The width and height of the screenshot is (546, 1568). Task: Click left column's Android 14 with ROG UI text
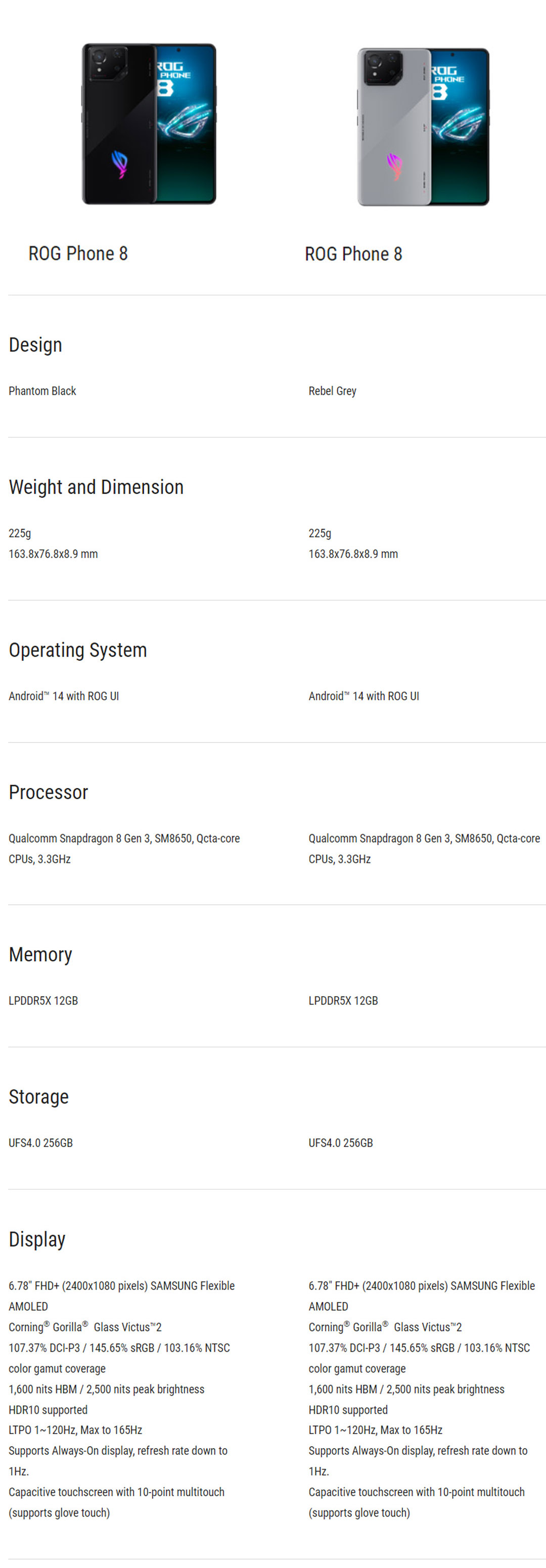(x=64, y=696)
